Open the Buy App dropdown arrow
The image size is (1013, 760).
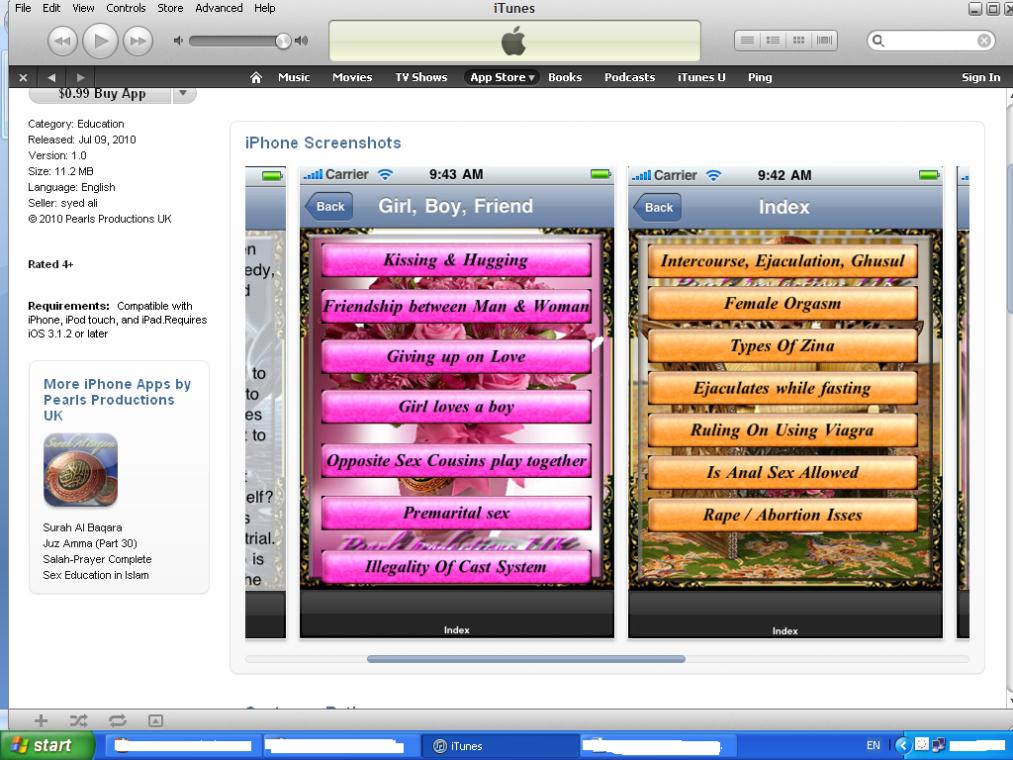pyautogui.click(x=183, y=94)
